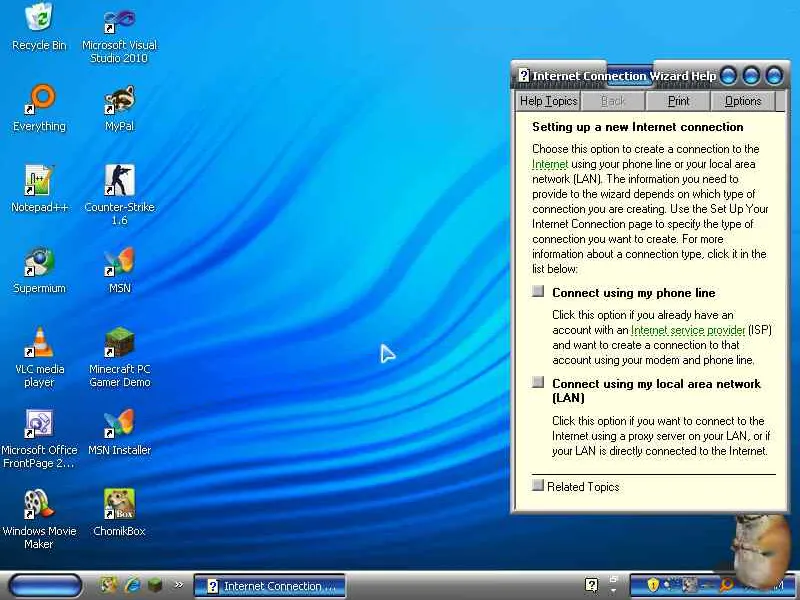Select the Windows Movie Maker shortcut
Image resolution: width=800 pixels, height=600 pixels.
(x=39, y=519)
